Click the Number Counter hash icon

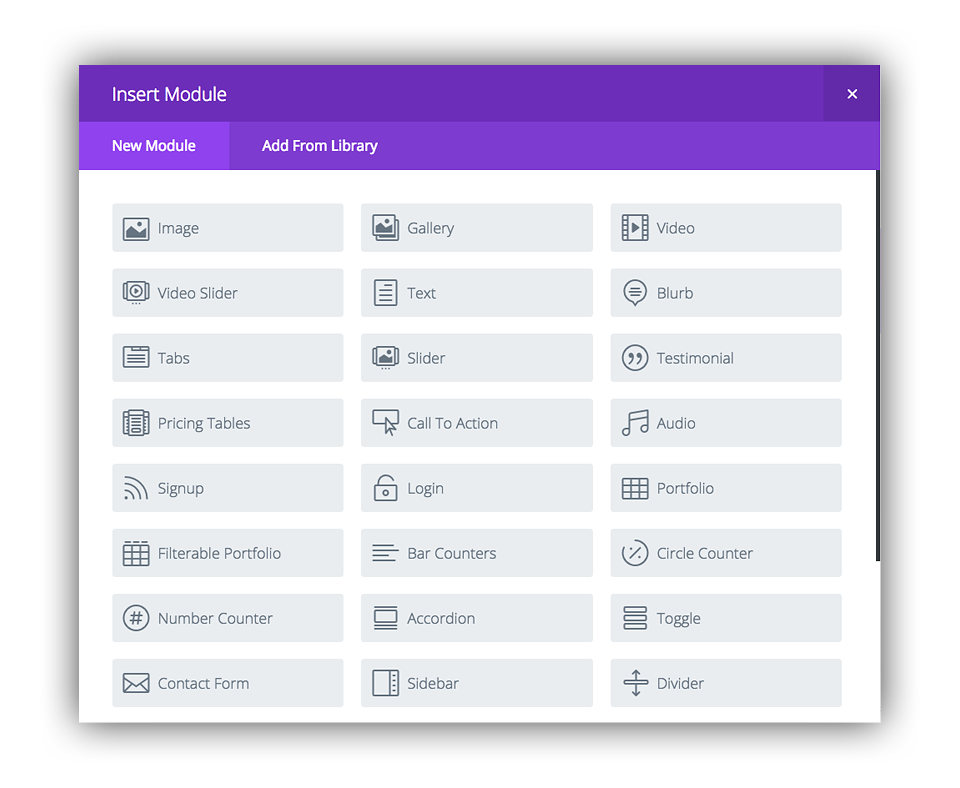point(136,618)
